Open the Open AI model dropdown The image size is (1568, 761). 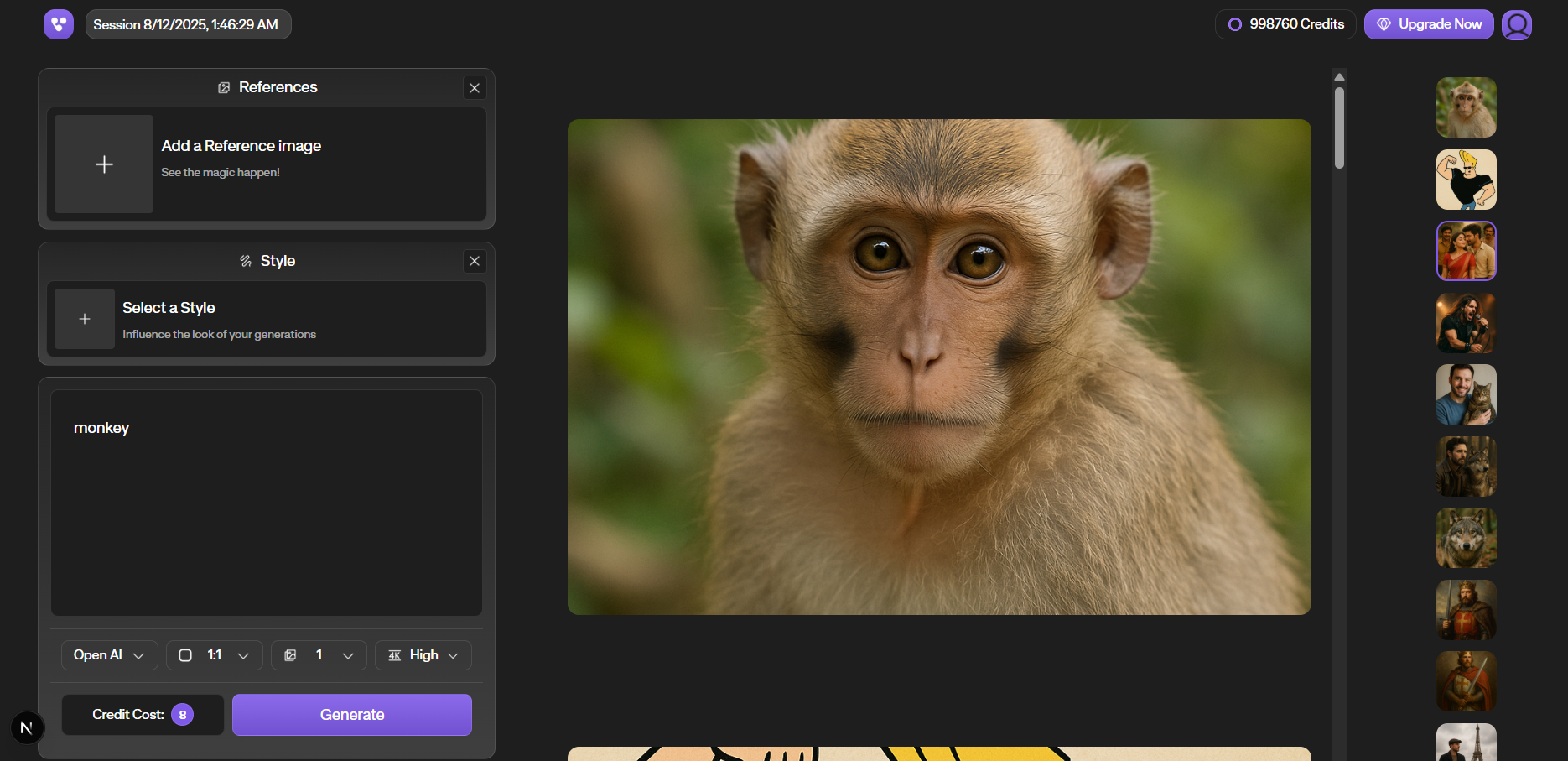(109, 655)
